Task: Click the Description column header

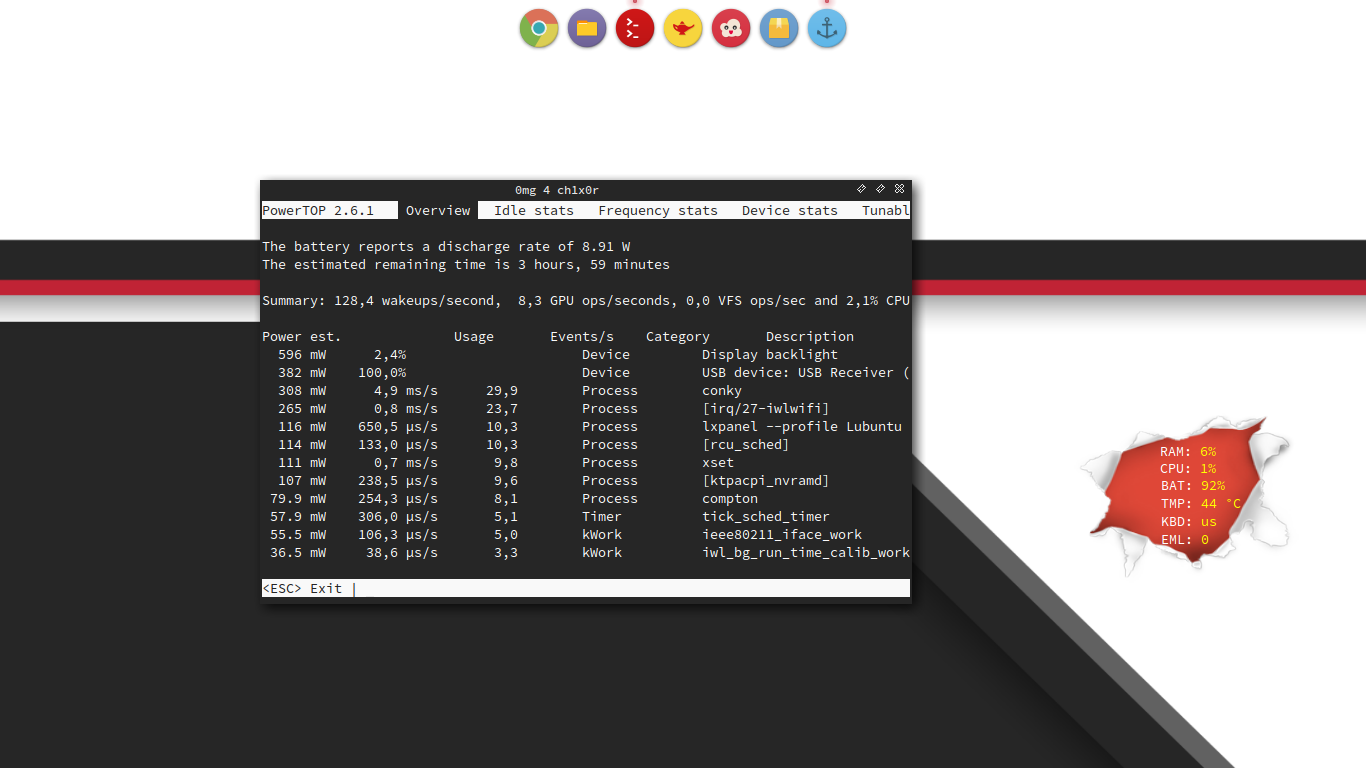Action: [810, 336]
